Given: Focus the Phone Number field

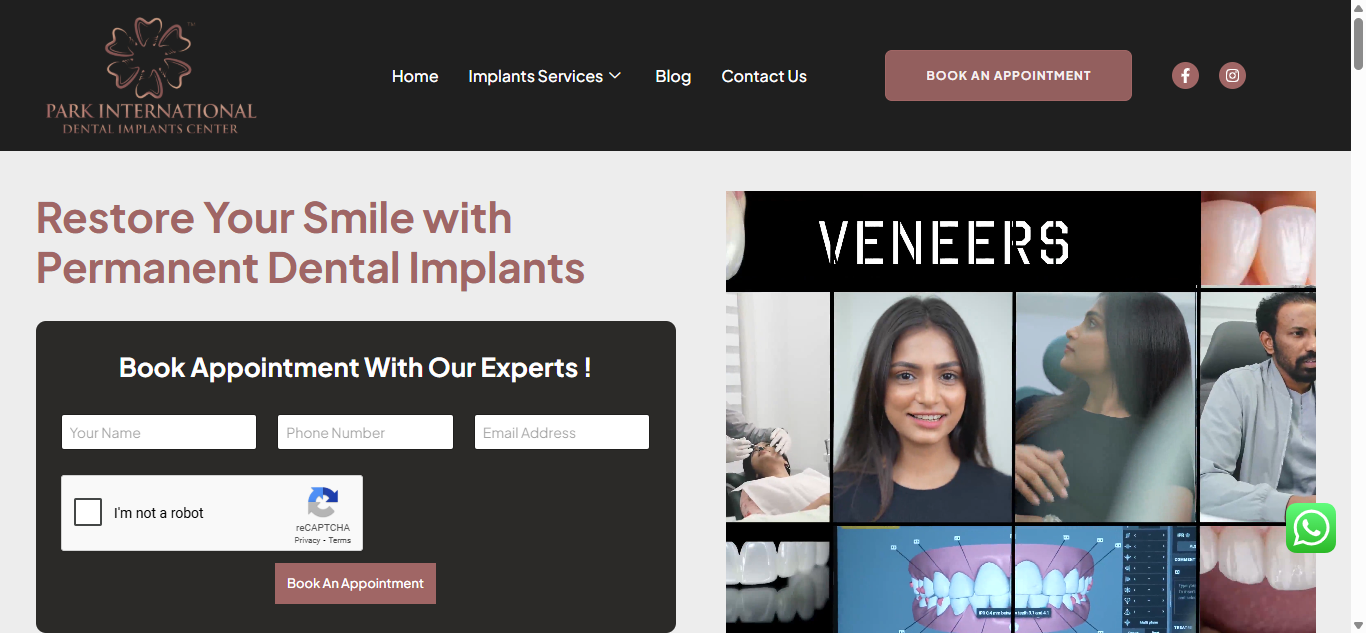Looking at the screenshot, I should click(x=365, y=432).
